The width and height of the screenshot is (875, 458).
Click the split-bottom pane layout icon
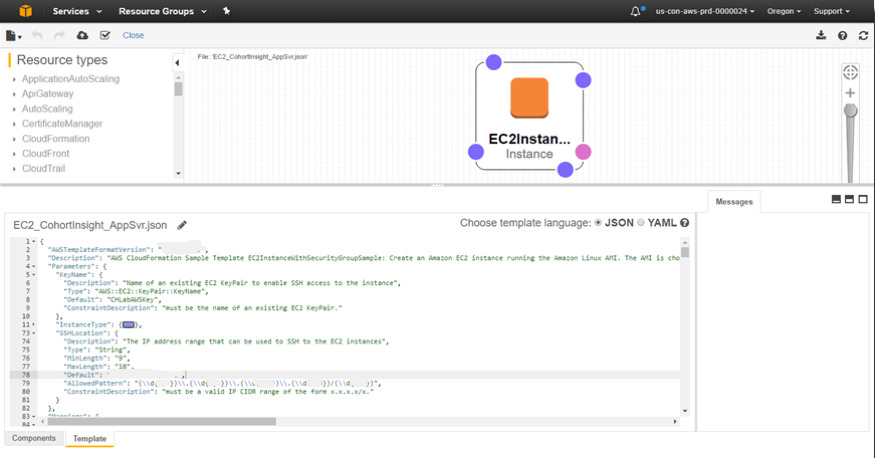pos(836,199)
